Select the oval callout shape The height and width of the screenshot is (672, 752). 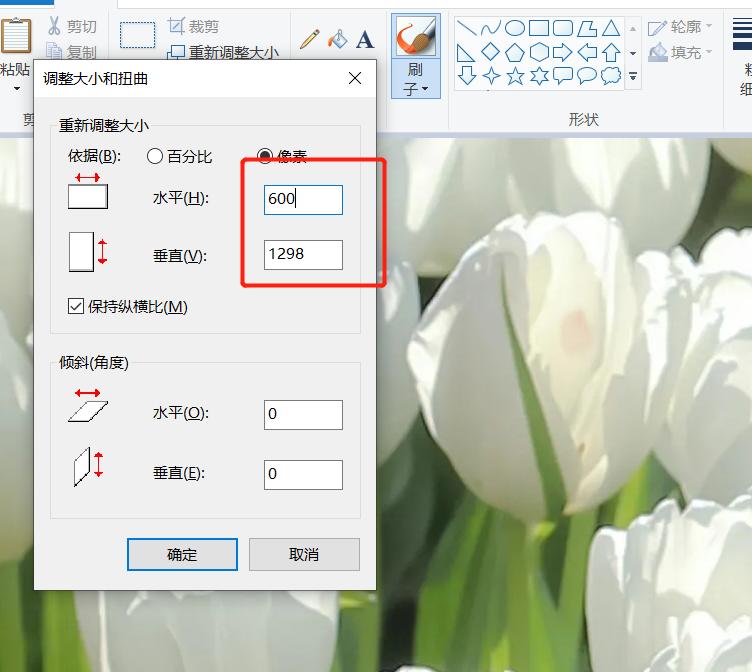[587, 76]
